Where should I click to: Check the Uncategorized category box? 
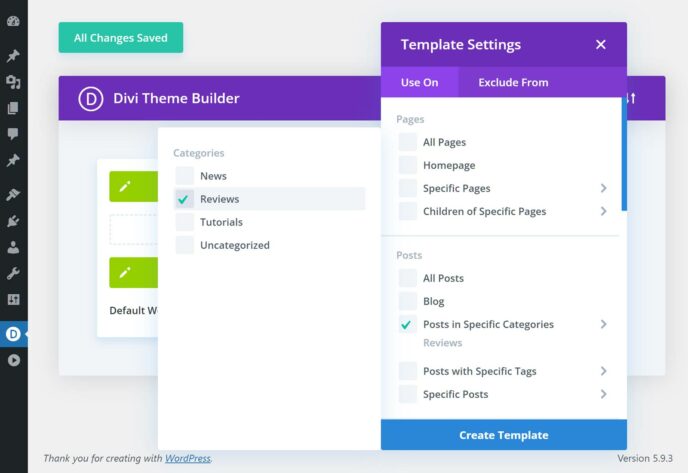click(x=184, y=245)
